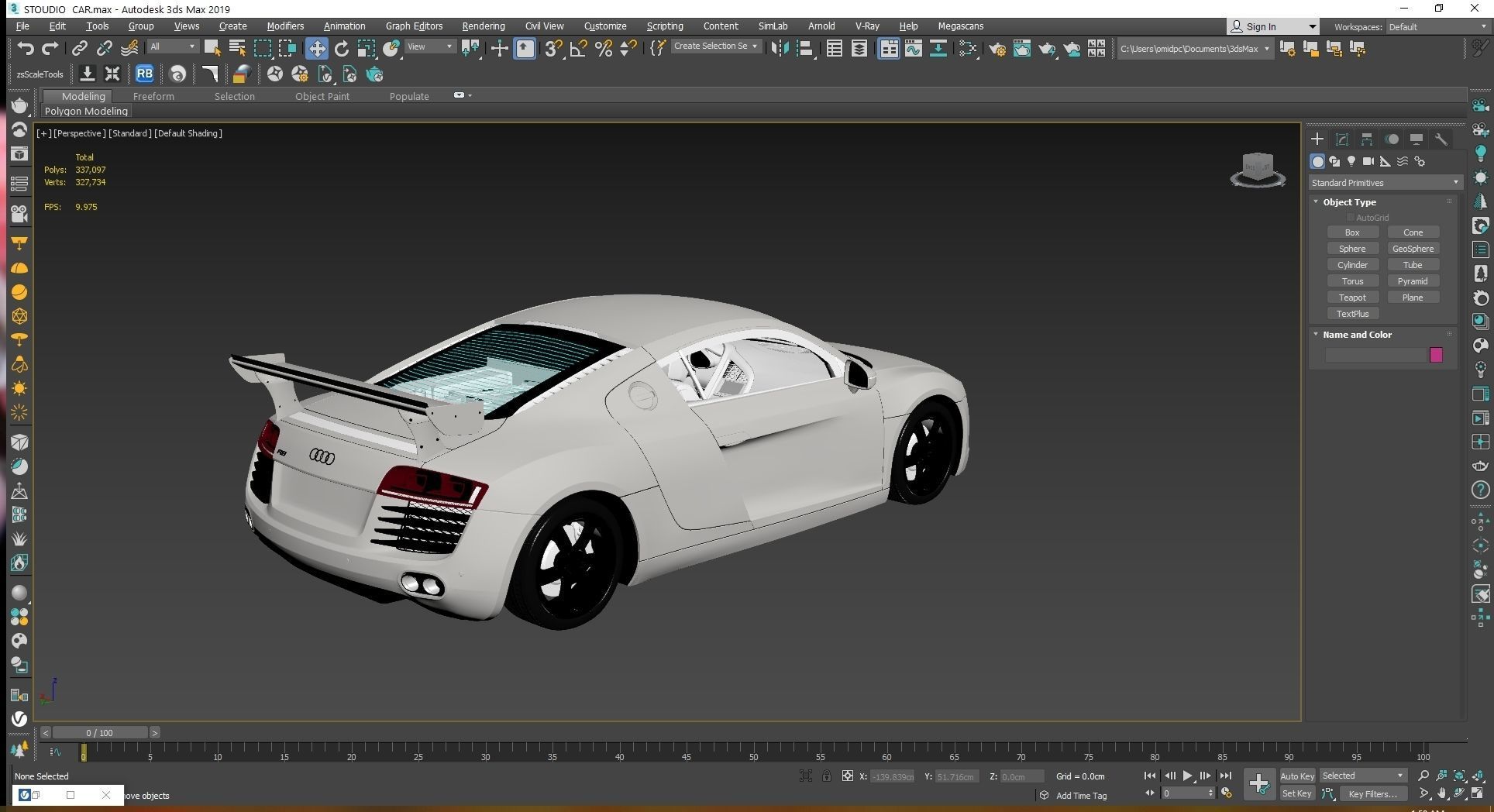Select the Lights category icon

coord(1351,161)
